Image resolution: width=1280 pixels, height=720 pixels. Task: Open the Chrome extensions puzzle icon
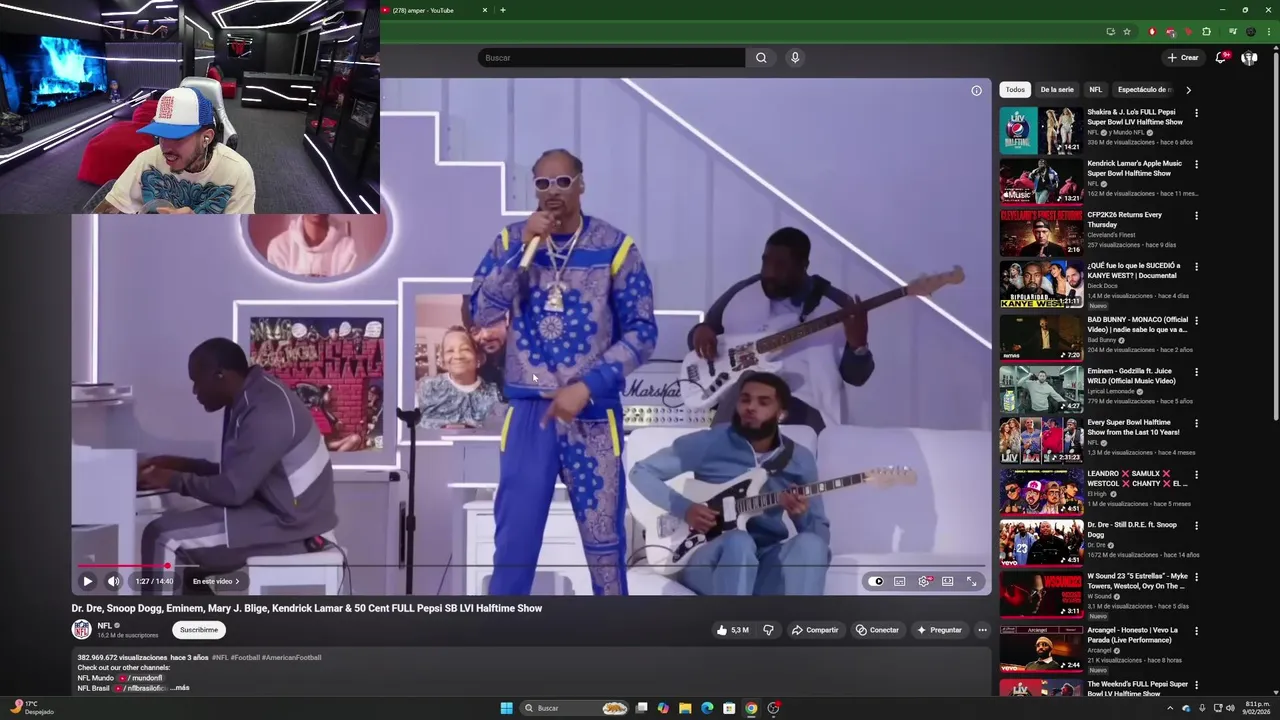1206,32
